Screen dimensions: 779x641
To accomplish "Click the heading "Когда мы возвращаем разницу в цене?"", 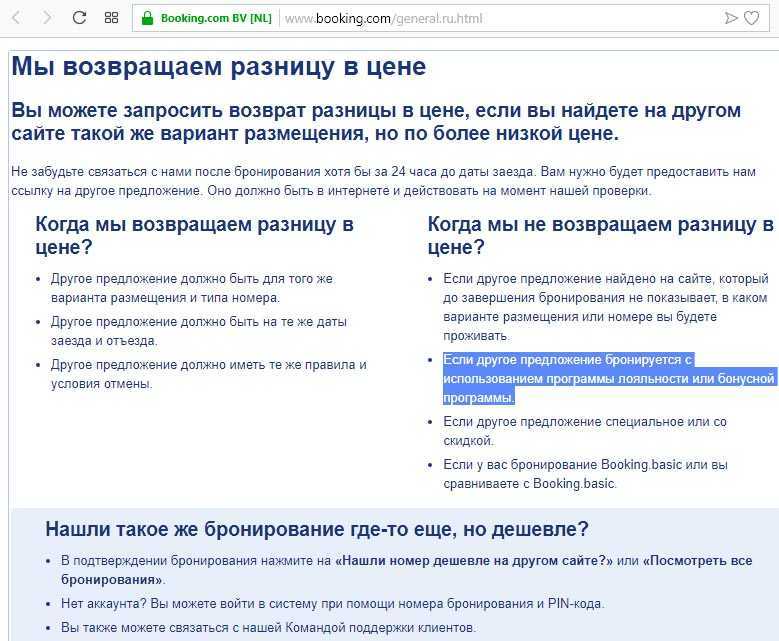I will click(194, 236).
